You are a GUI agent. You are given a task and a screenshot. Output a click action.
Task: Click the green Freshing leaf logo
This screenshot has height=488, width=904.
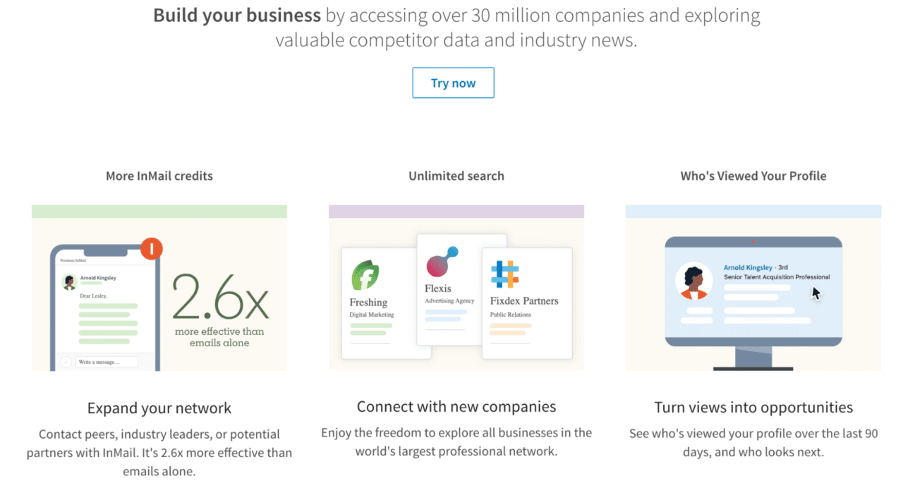click(366, 275)
